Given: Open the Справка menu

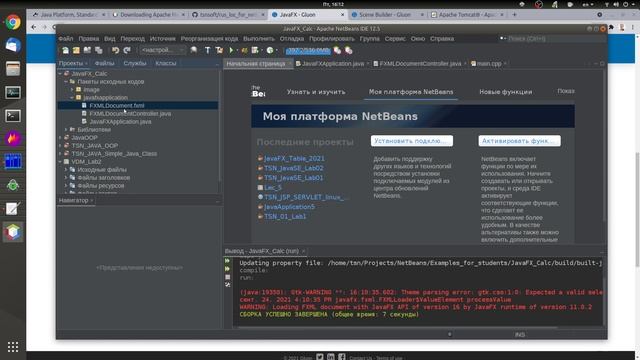Looking at the screenshot, I should pyautogui.click(x=442, y=39).
